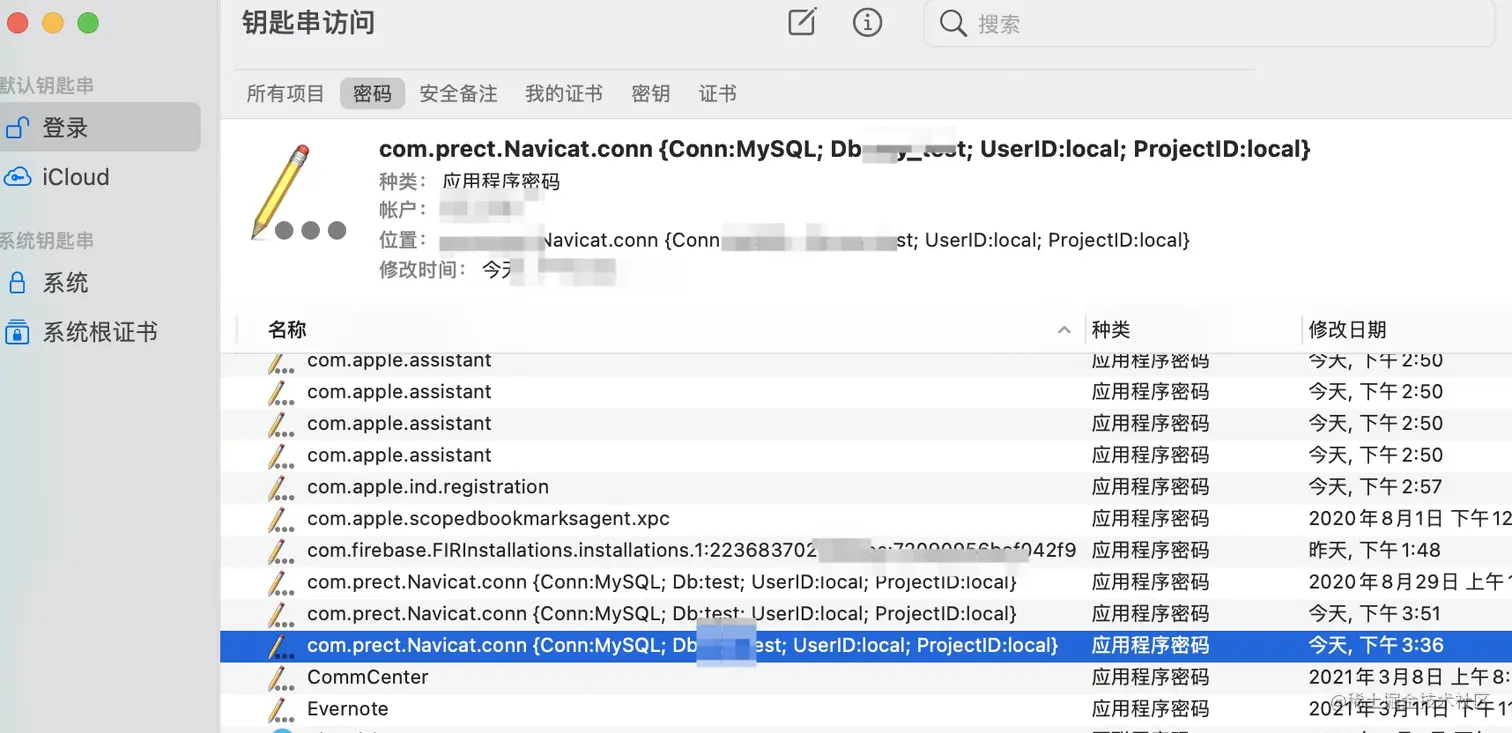
Task: Click the sort arrow in 名称 header
Action: click(1064, 329)
